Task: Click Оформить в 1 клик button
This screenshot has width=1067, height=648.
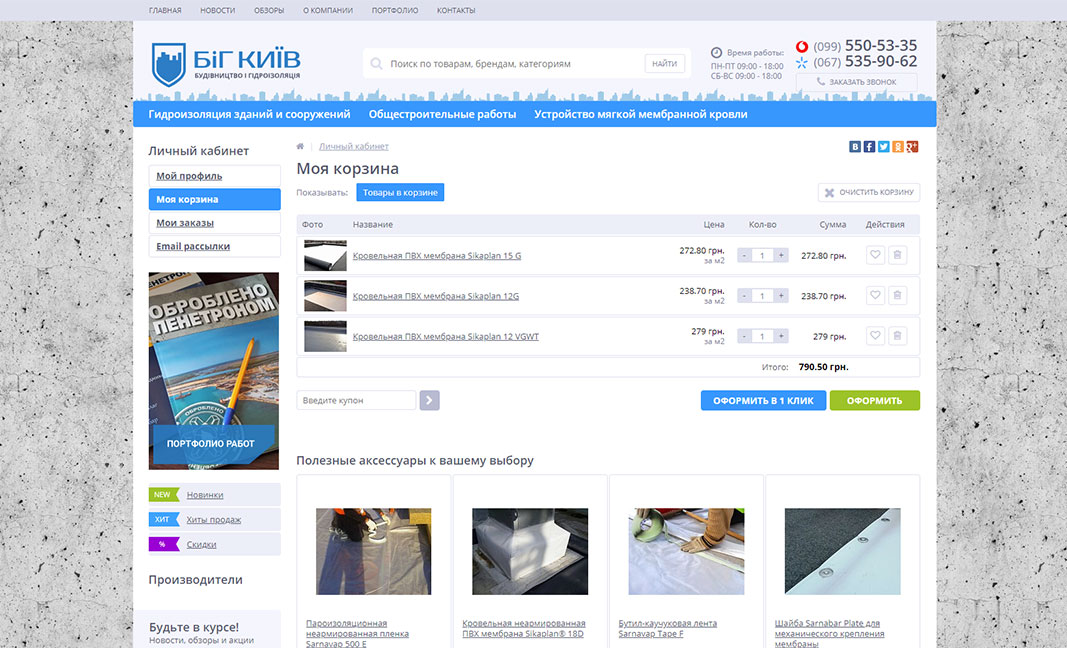Action: tap(764, 400)
